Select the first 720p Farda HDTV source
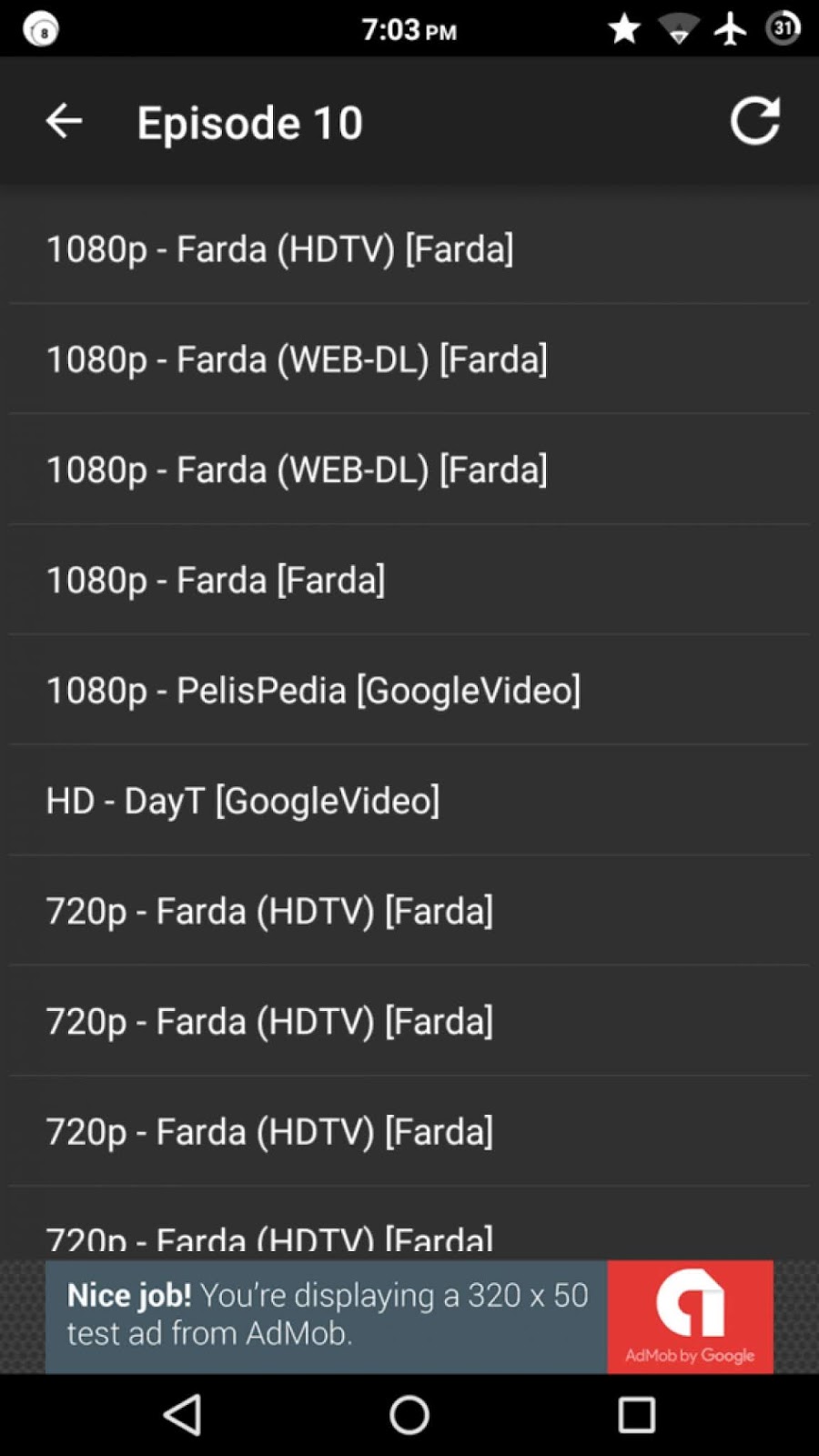This screenshot has height=1456, width=819. point(270,910)
